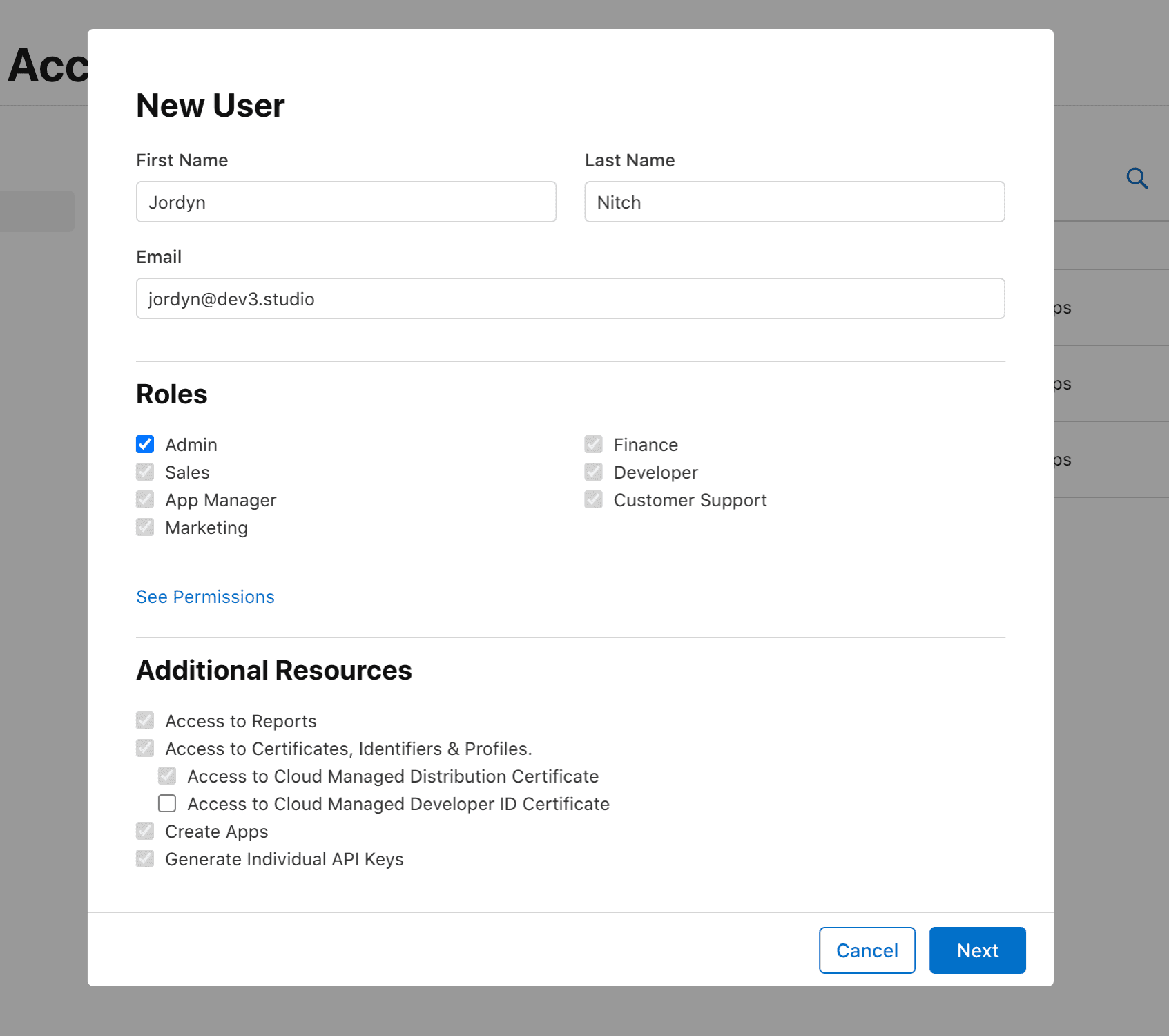The height and width of the screenshot is (1036, 1169).
Task: Open the See Permissions link
Action: pos(205,597)
